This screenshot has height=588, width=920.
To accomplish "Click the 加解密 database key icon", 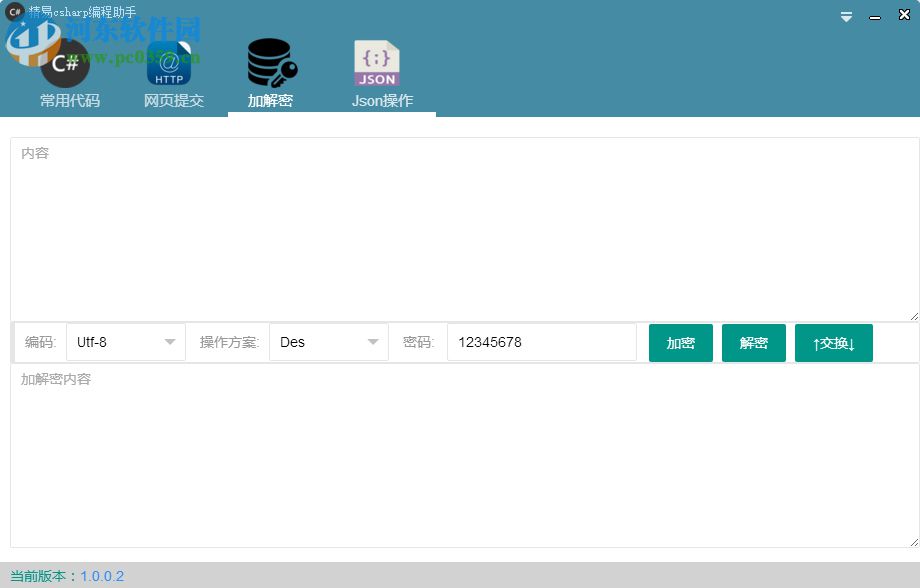I will [272, 63].
